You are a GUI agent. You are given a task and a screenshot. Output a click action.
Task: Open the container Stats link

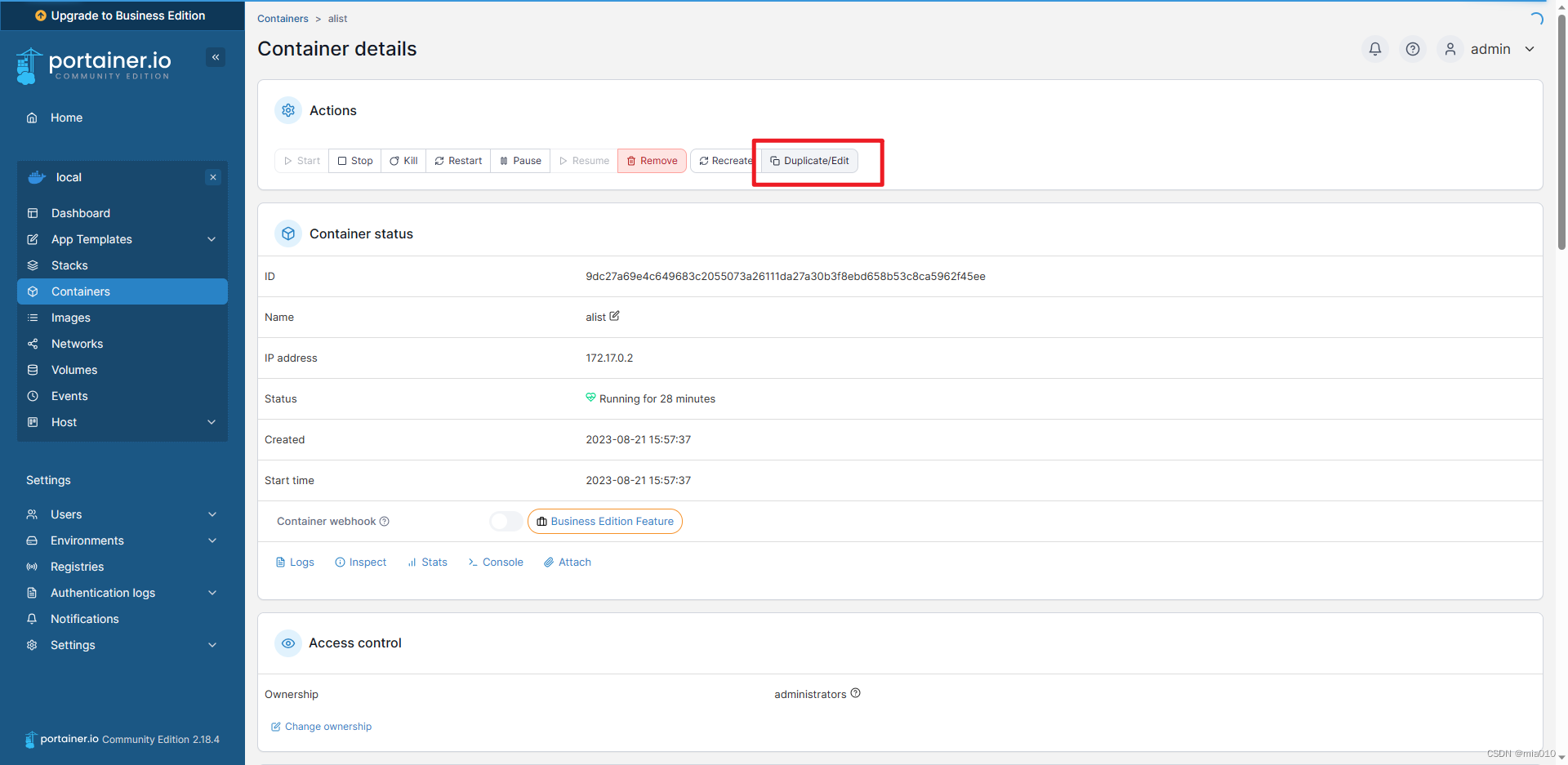(428, 563)
